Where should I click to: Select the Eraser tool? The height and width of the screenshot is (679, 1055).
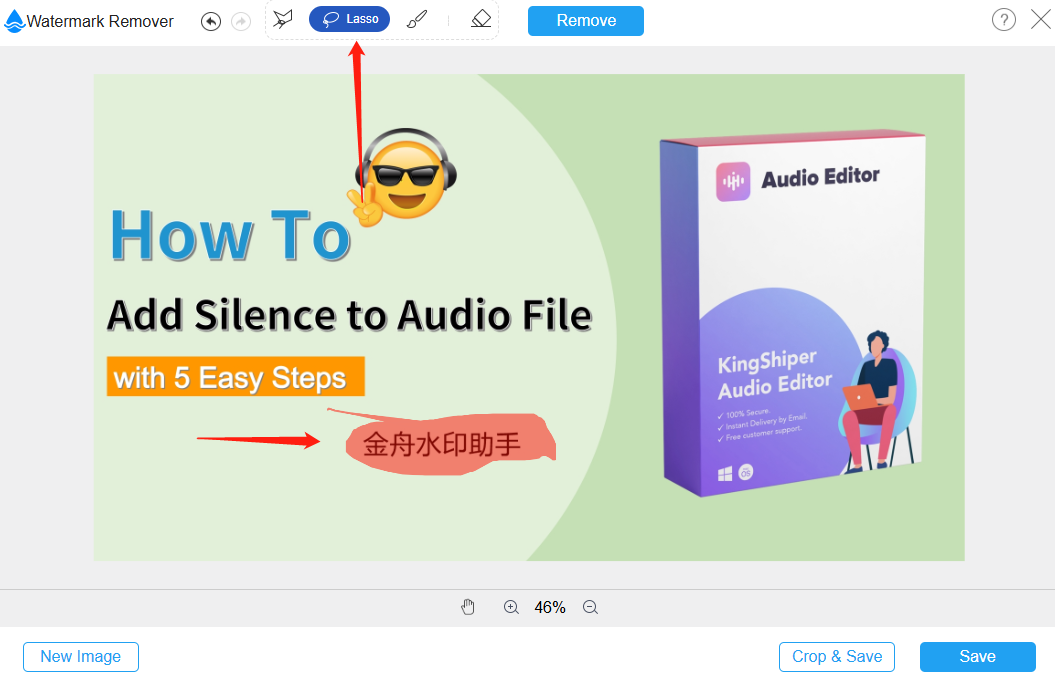pos(480,19)
